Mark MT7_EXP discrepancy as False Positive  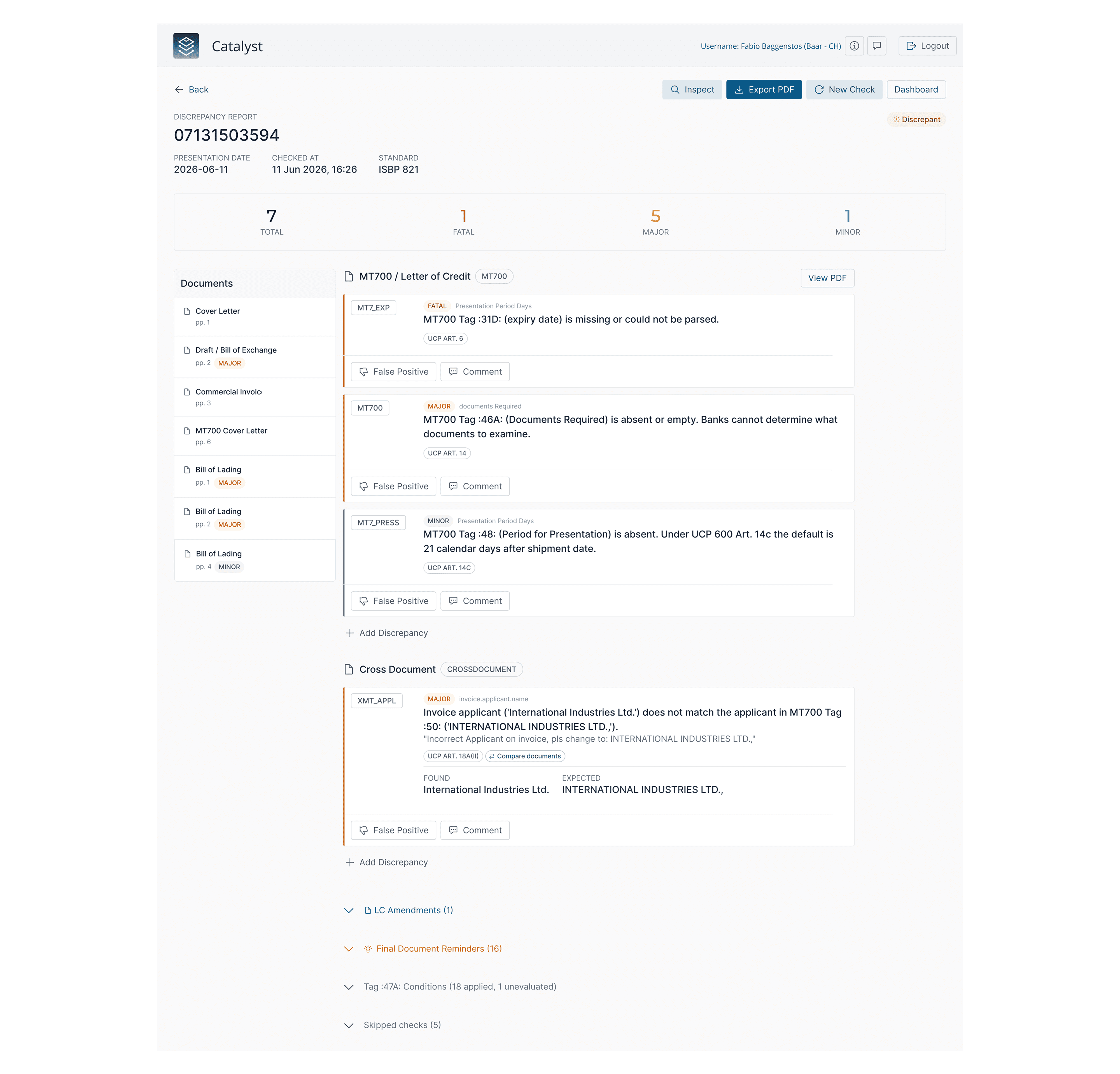(x=393, y=372)
